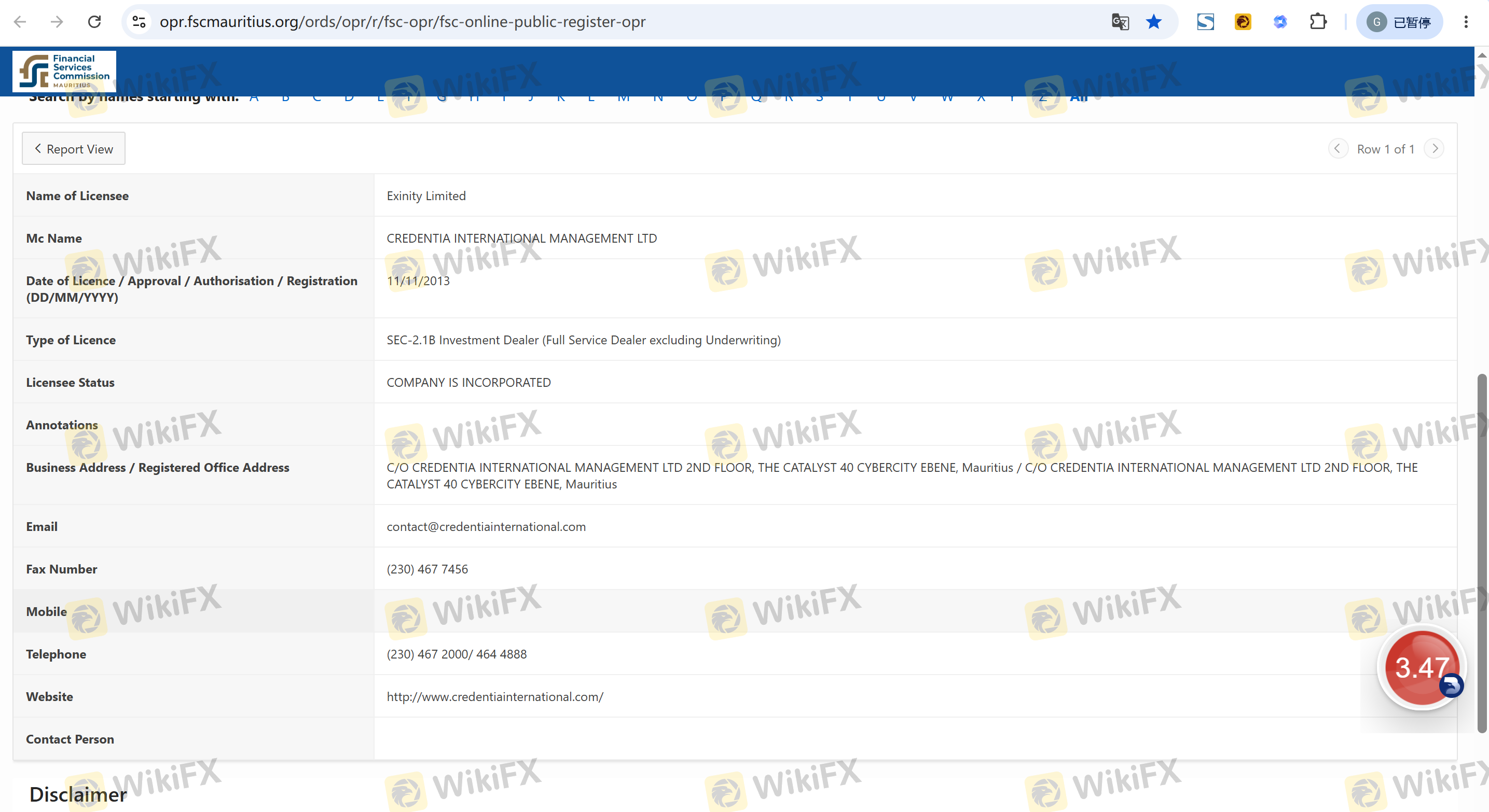
Task: Click the Contact Person label
Action: [x=70, y=739]
